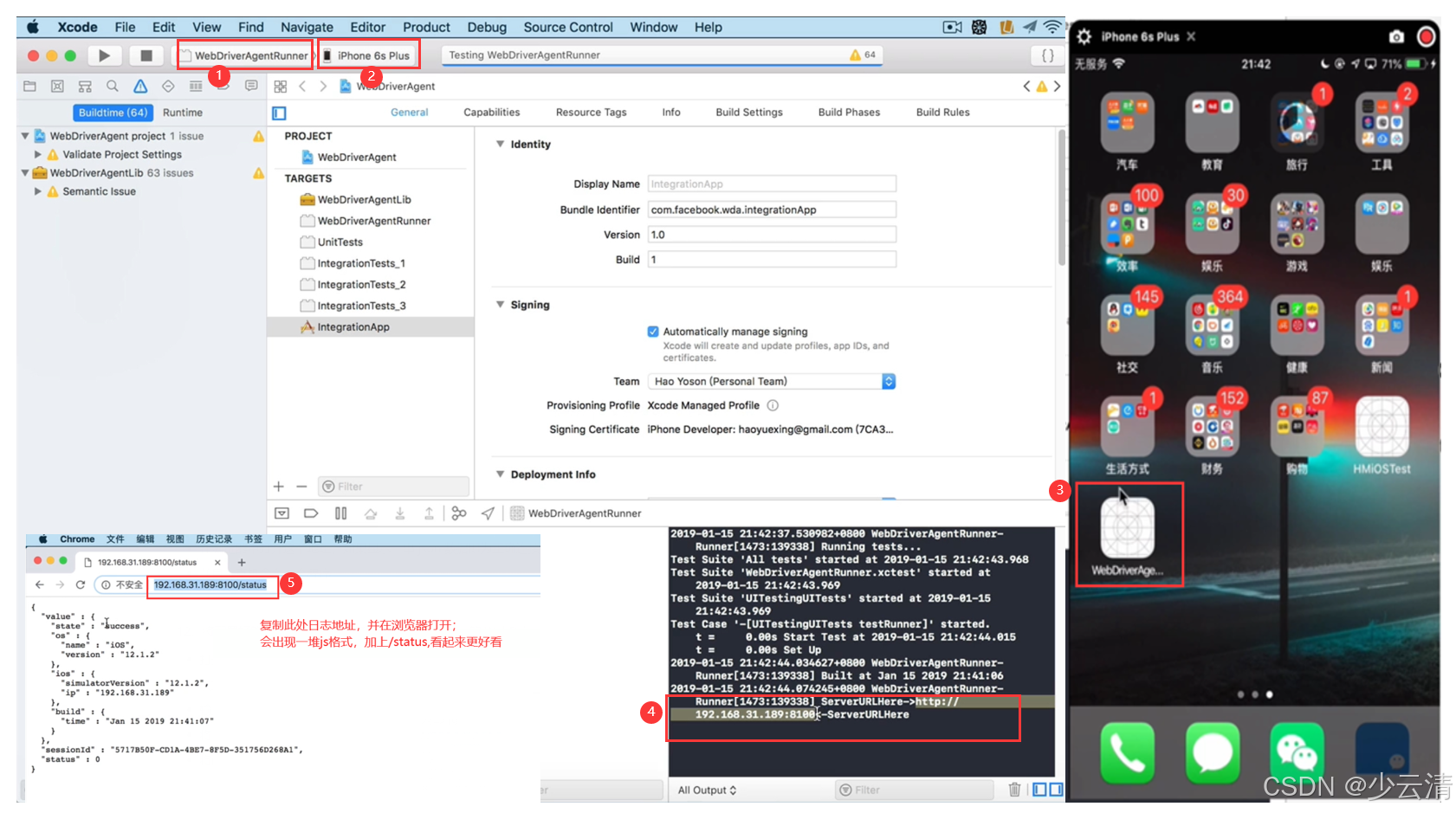
Task: Toggle the console pane button
Action: click(1057, 790)
